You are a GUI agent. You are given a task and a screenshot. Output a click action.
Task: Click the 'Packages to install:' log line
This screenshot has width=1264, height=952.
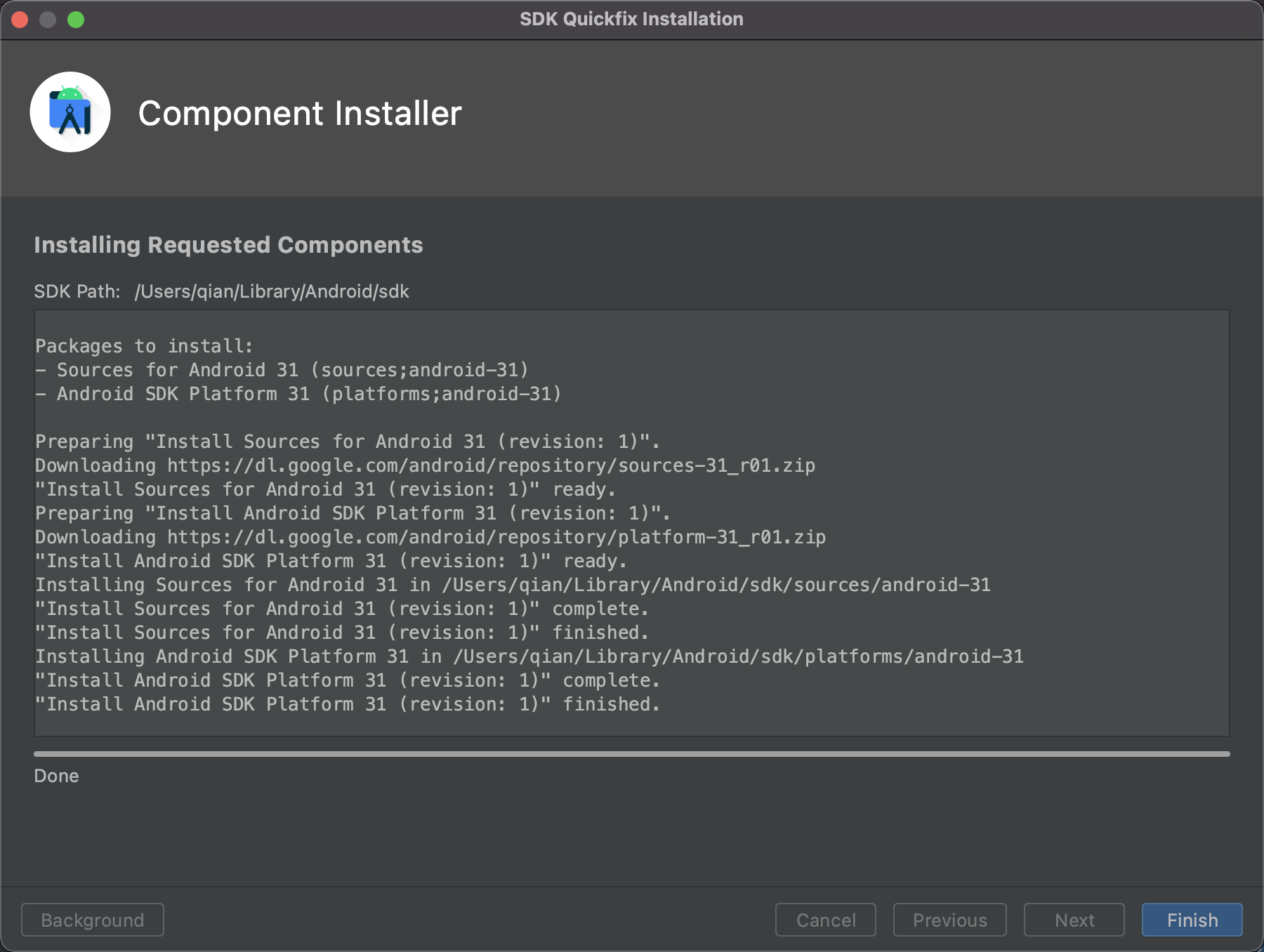144,346
